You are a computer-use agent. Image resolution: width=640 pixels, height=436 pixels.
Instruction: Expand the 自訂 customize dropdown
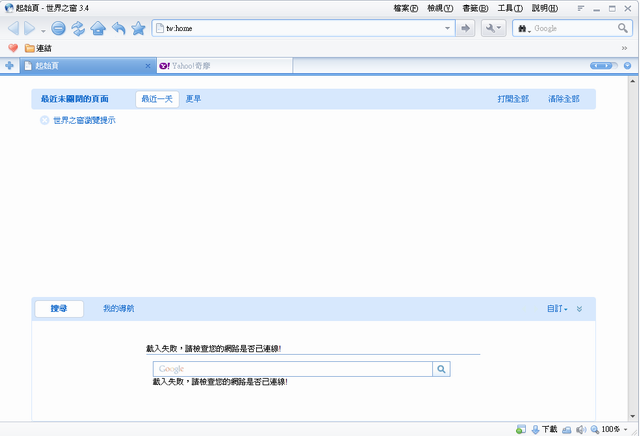[x=557, y=309]
